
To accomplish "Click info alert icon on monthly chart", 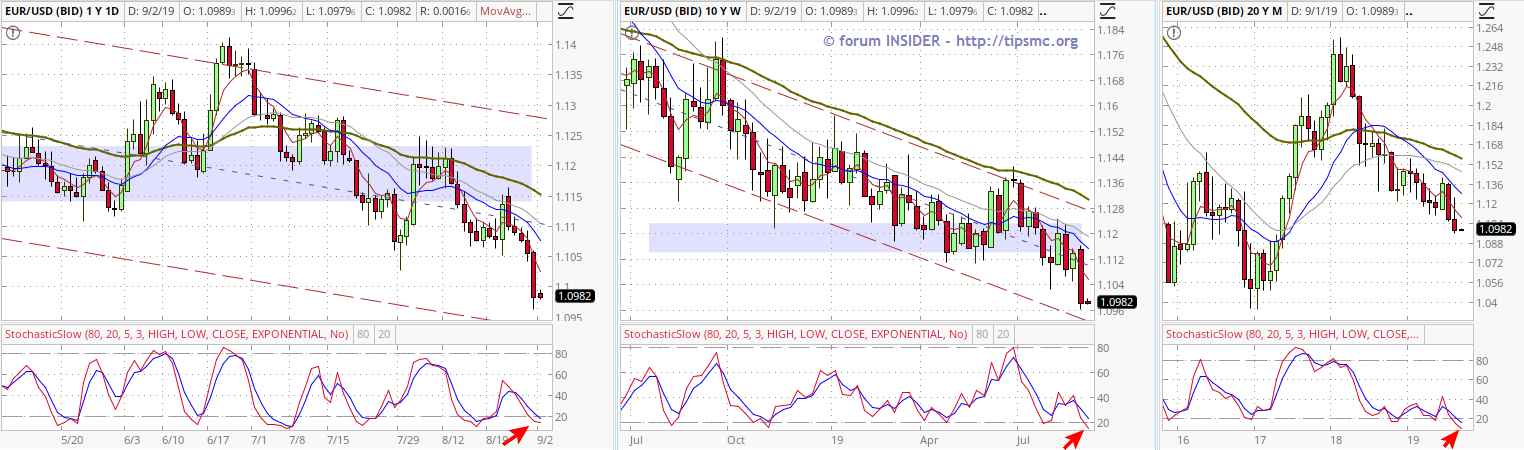I will point(1174,32).
